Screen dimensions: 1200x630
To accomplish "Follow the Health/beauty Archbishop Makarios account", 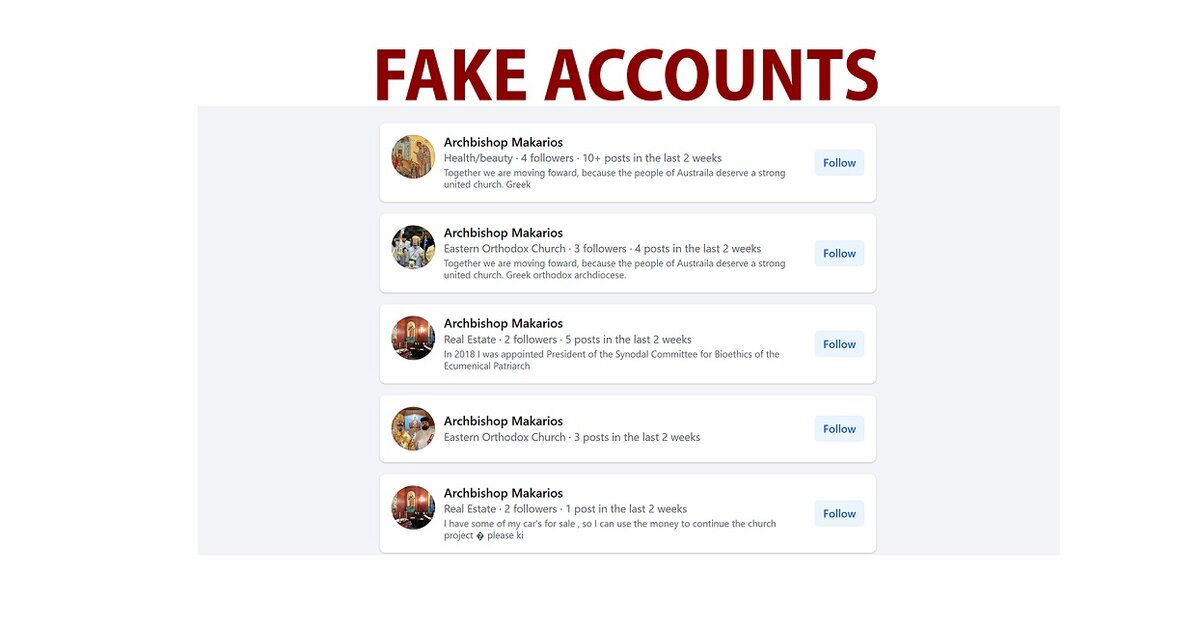I will coord(839,163).
